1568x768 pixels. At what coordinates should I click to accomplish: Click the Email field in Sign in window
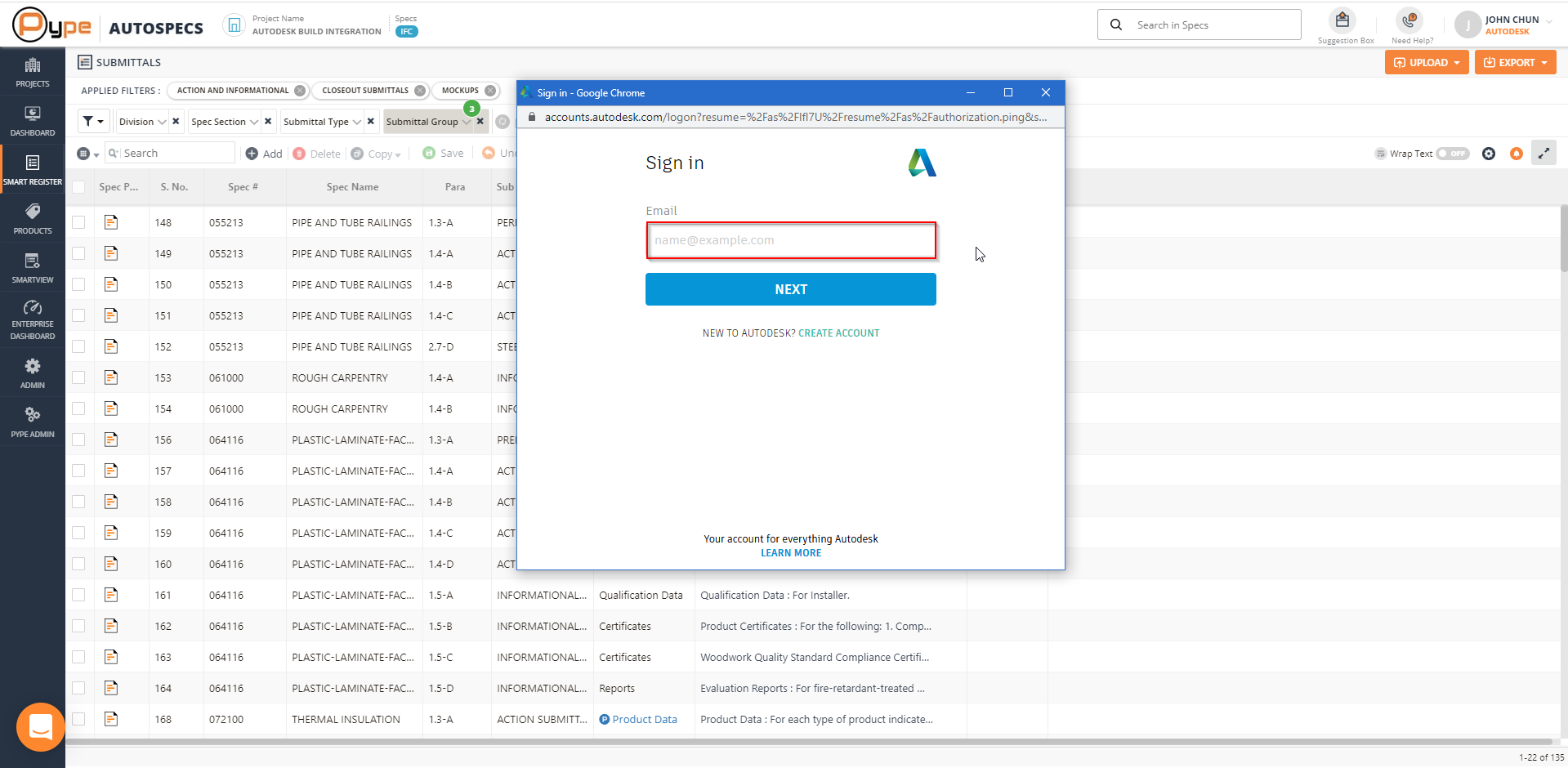(x=791, y=240)
